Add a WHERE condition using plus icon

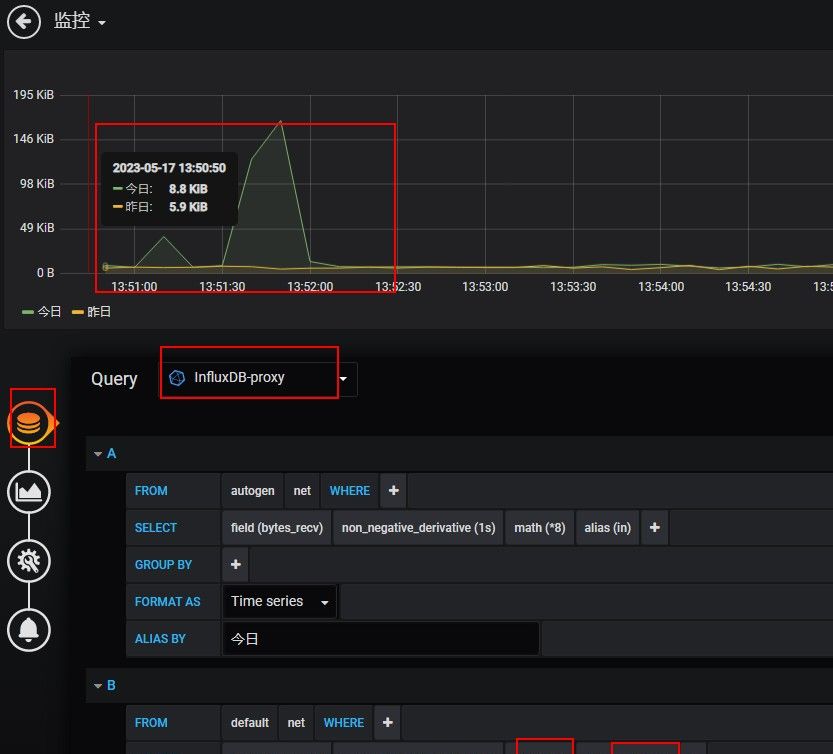tap(393, 490)
